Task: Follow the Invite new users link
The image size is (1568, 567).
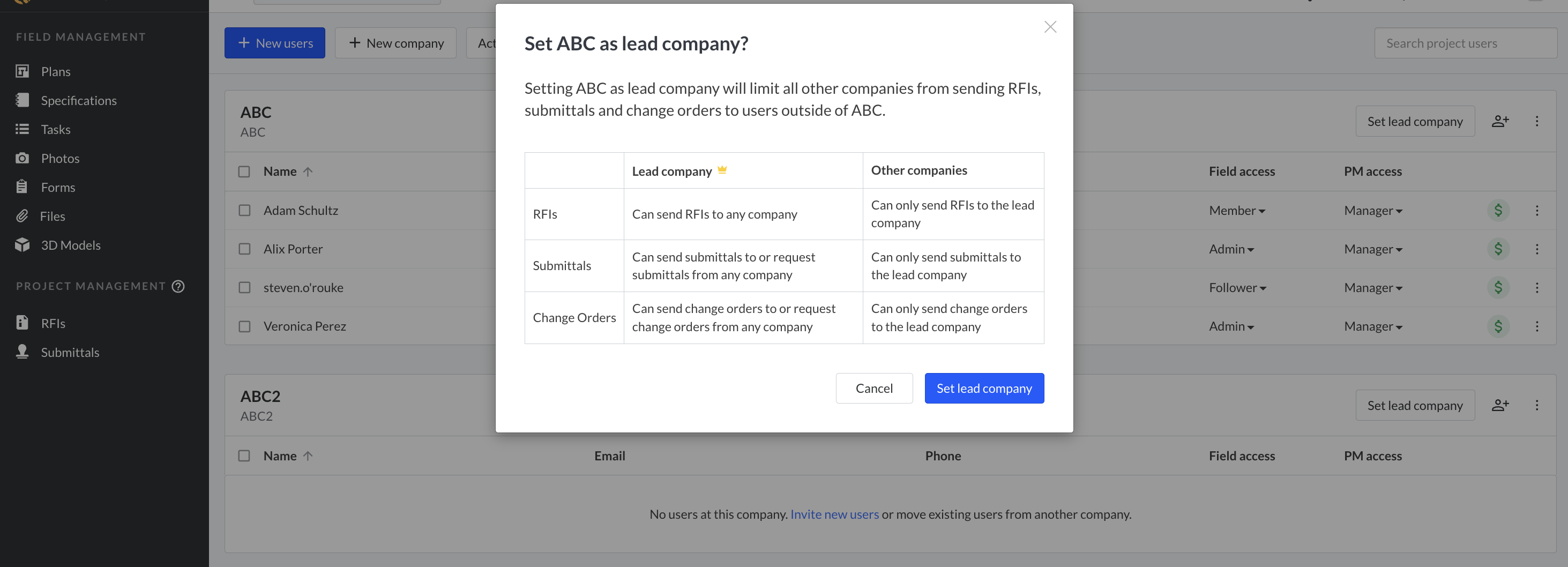Action: tap(834, 514)
